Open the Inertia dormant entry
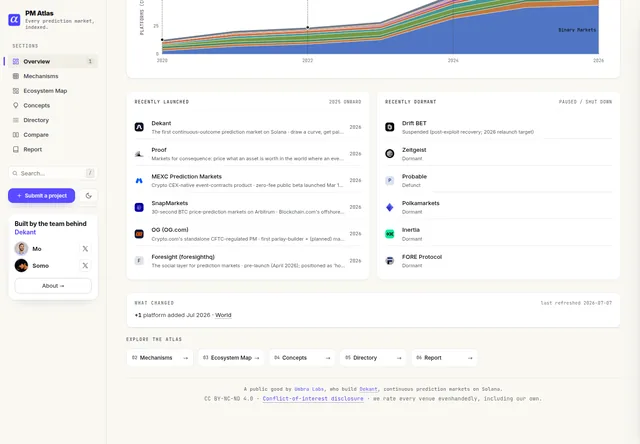This screenshot has height=444, width=640. click(498, 234)
